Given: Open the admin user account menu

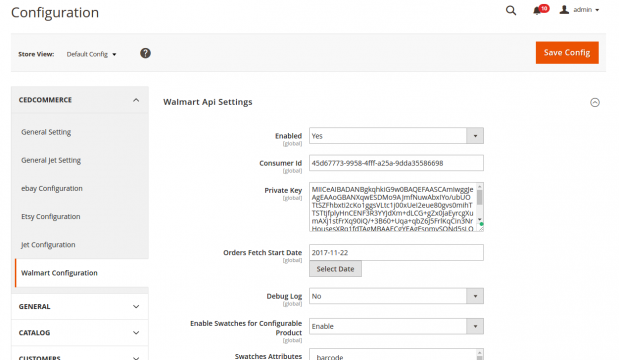Looking at the screenshot, I should (x=579, y=10).
